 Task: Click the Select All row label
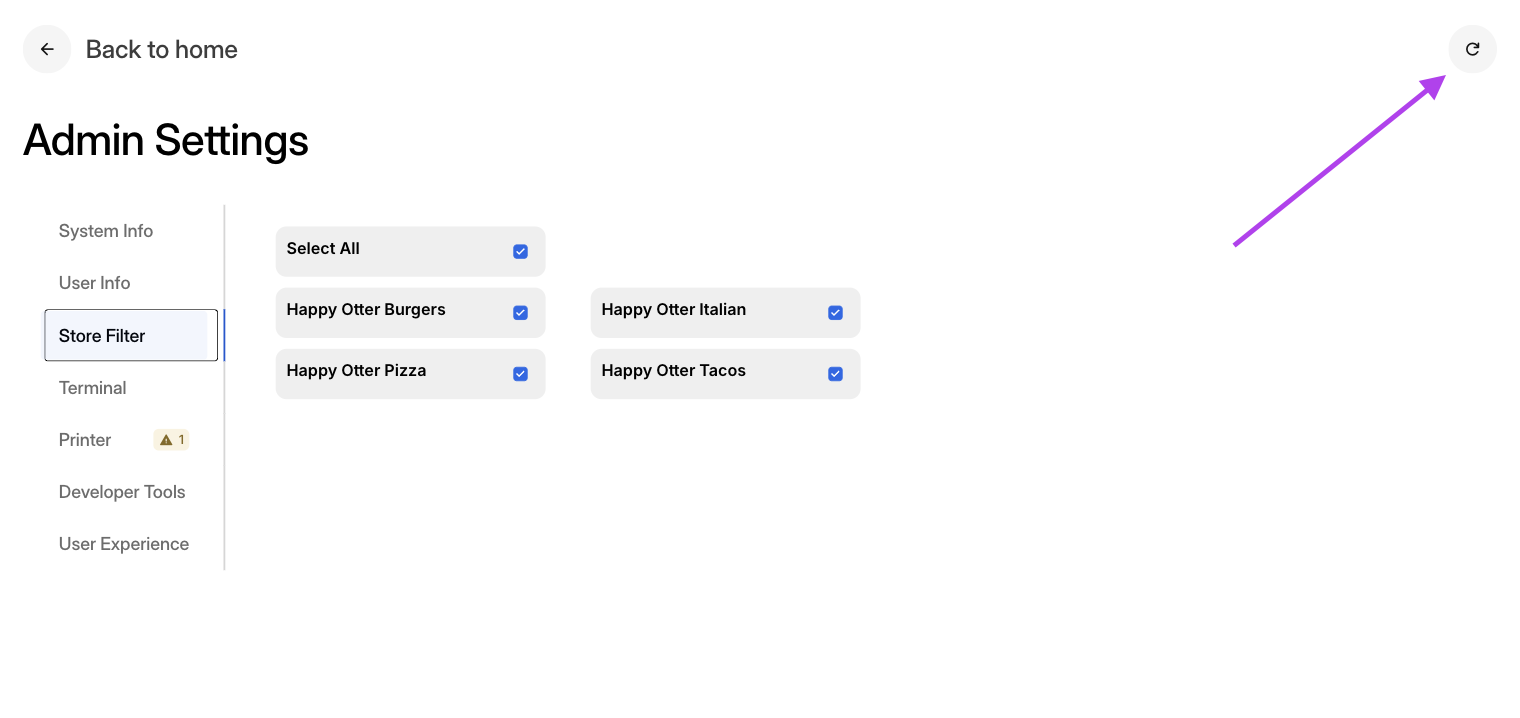[x=323, y=249]
